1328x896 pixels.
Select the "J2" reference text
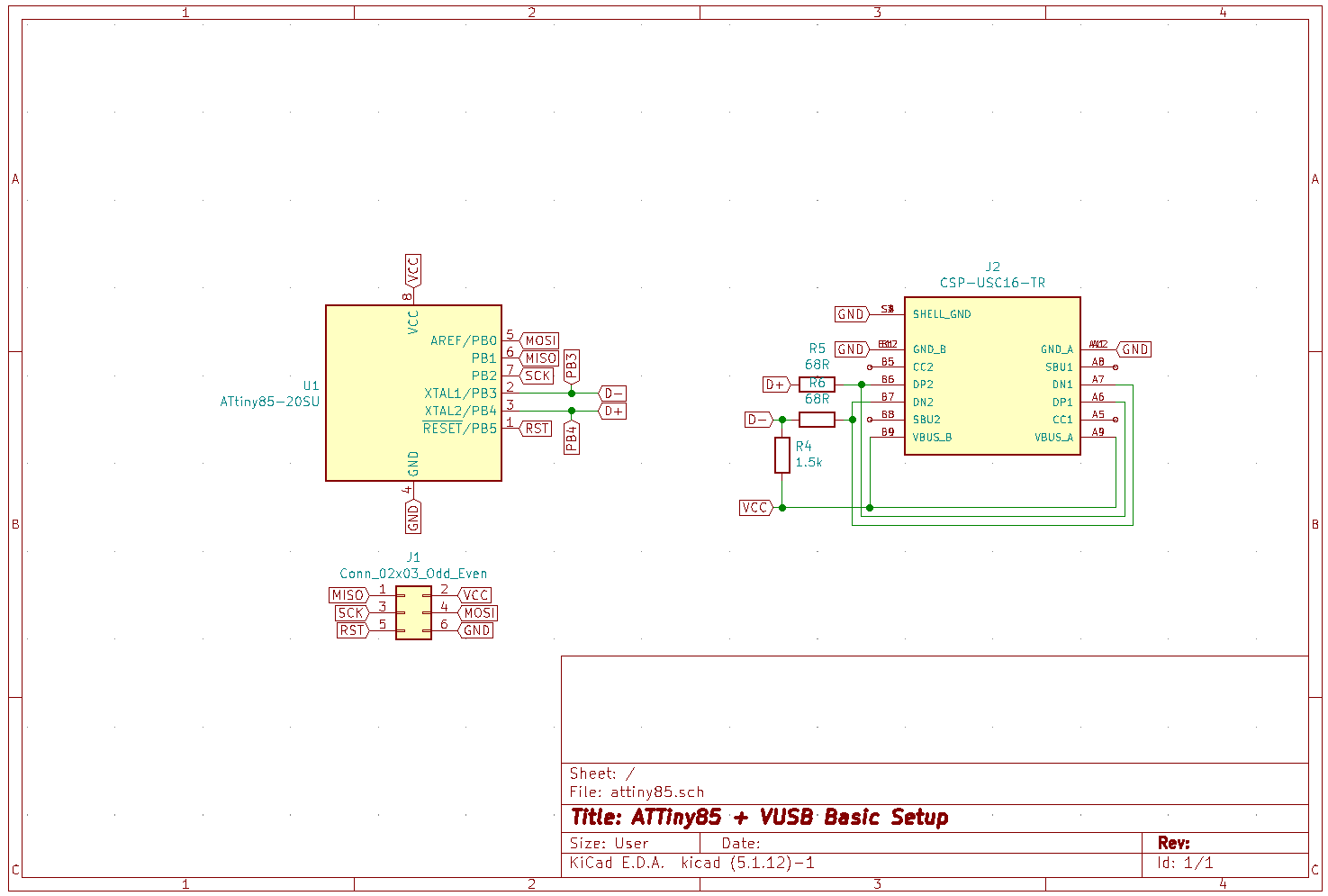pos(992,267)
